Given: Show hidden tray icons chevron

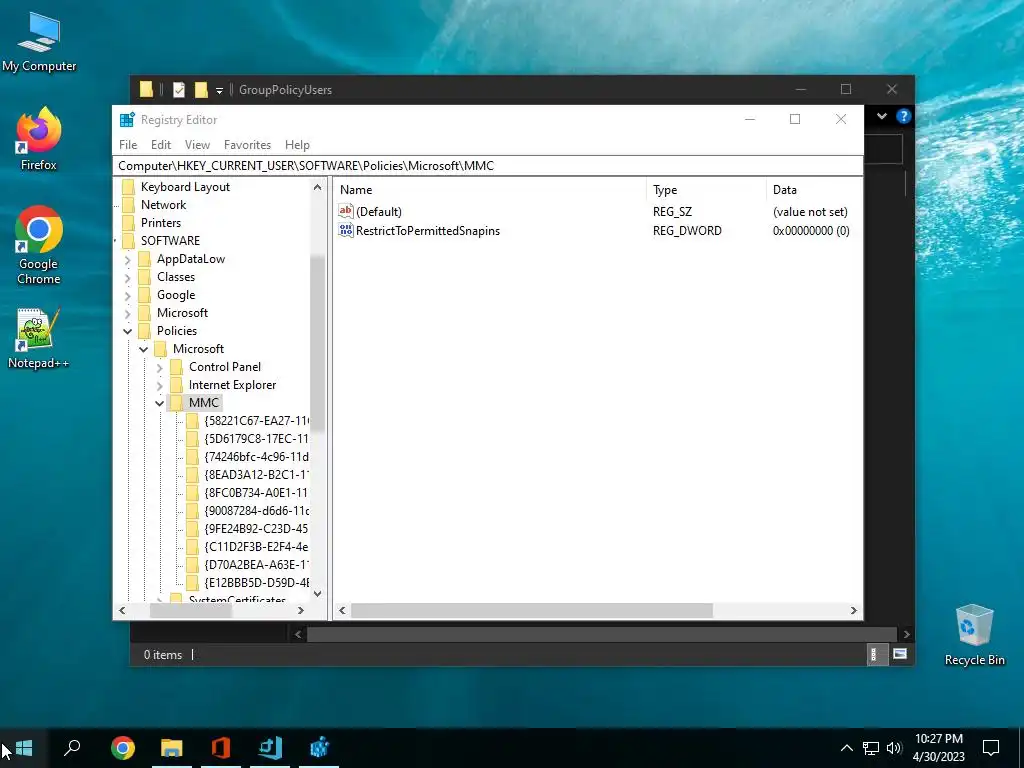Looking at the screenshot, I should [846, 748].
